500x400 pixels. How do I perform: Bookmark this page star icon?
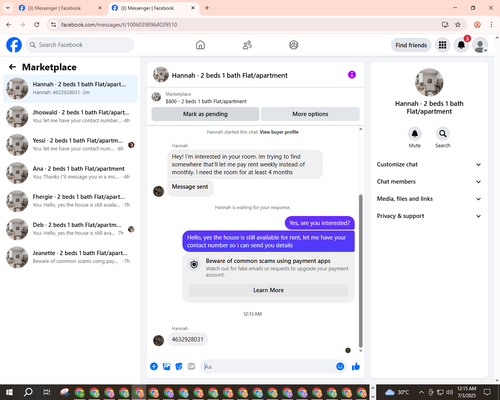[x=458, y=25]
